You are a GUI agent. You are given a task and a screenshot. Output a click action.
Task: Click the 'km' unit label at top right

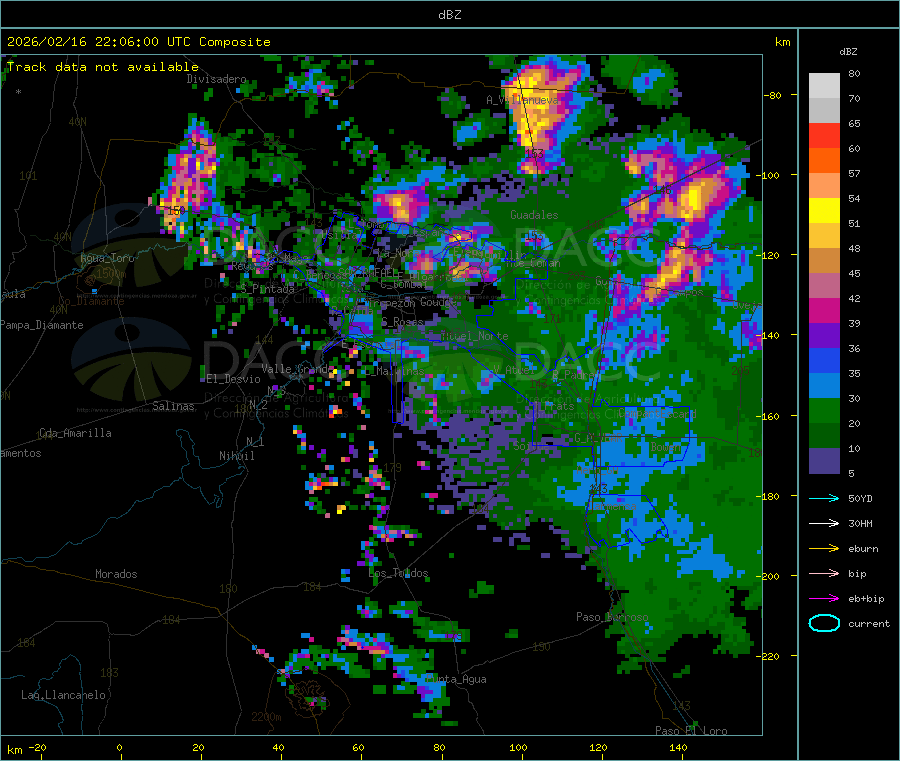782,42
